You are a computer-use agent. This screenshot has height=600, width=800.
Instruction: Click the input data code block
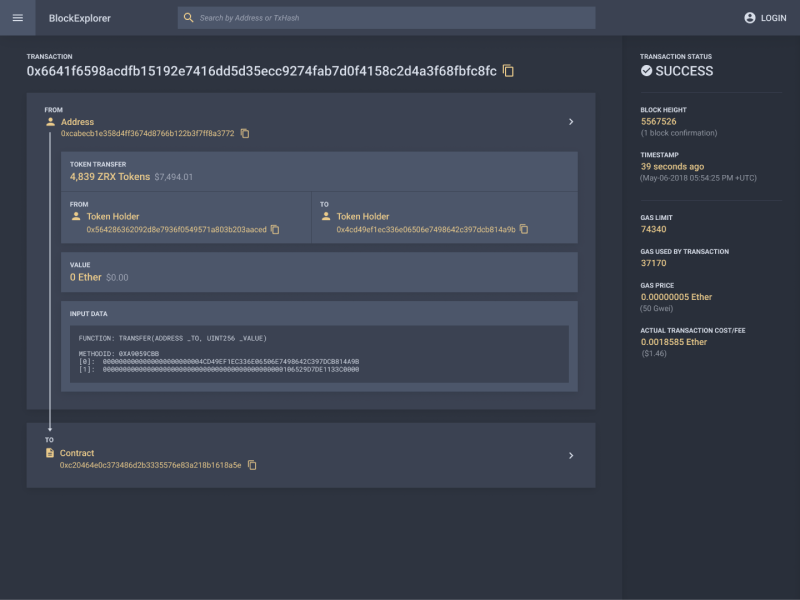tap(319, 354)
